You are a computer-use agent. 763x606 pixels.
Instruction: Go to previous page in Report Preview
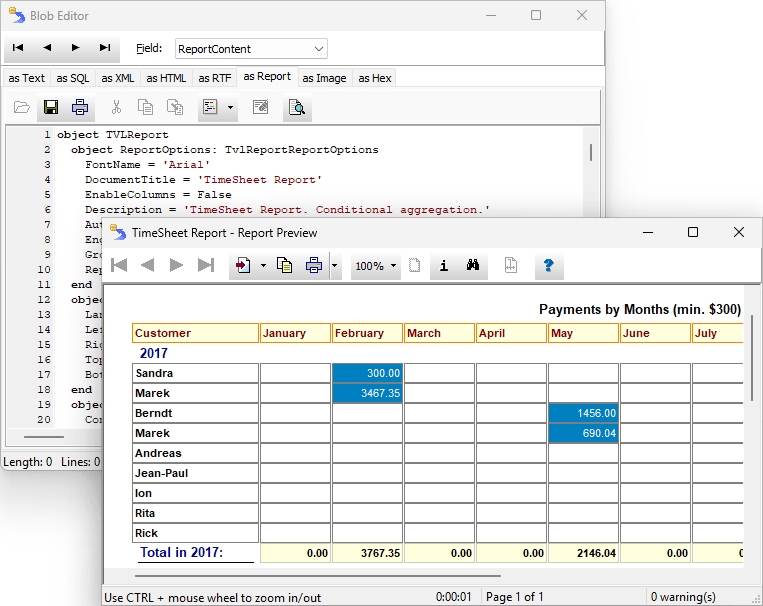147,266
